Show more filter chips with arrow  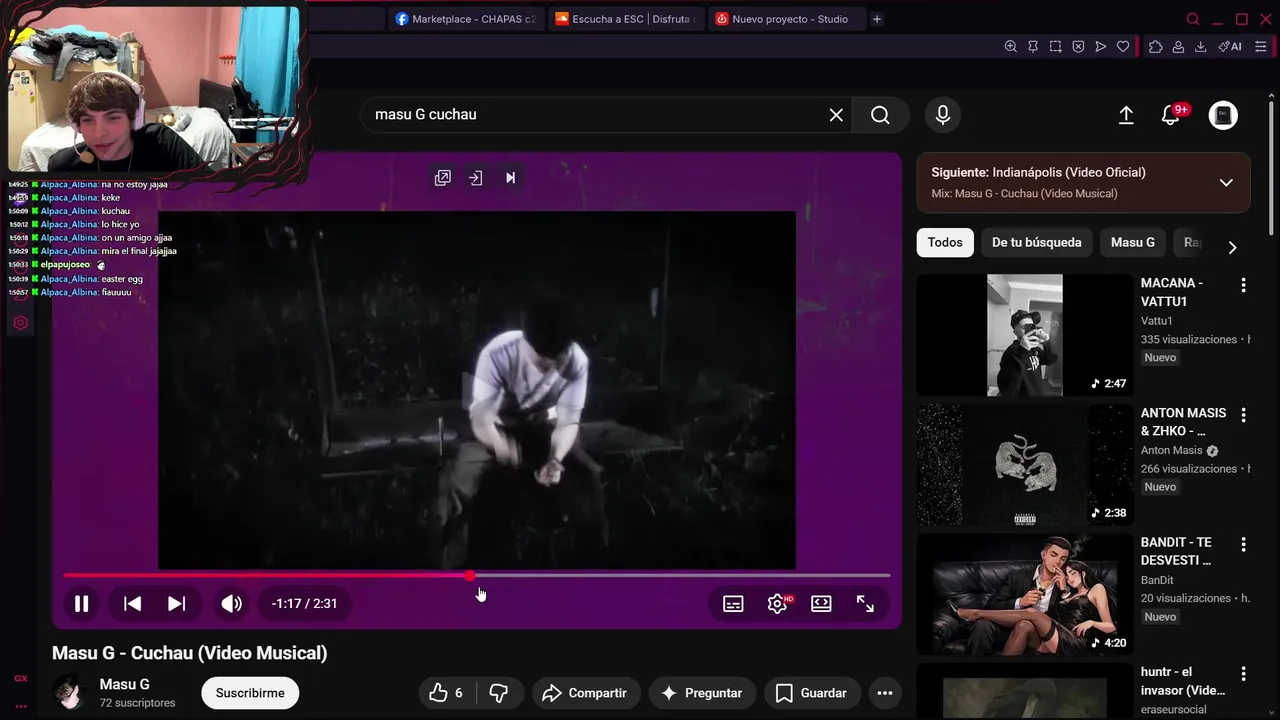click(x=1232, y=247)
